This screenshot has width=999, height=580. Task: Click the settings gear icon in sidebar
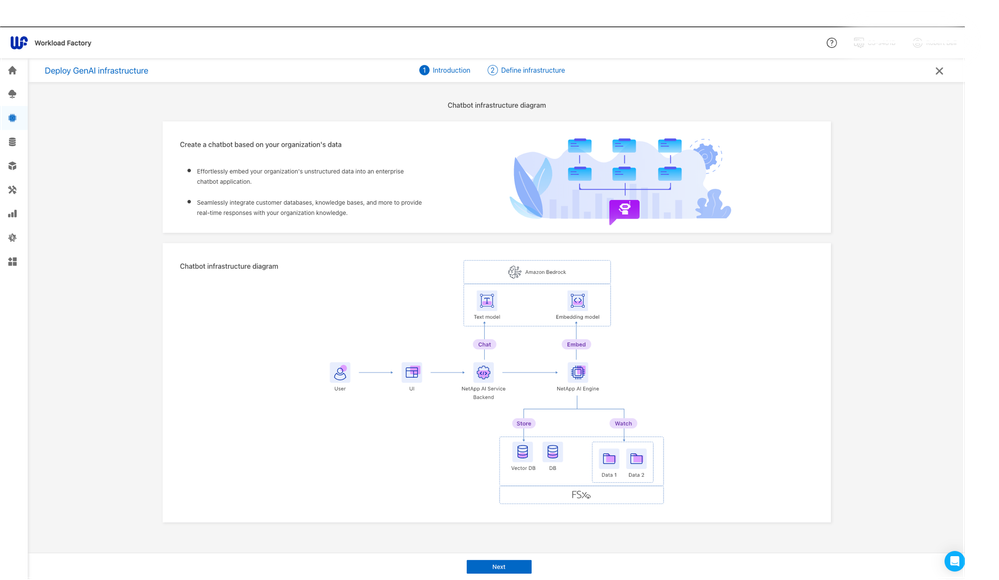coord(13,237)
